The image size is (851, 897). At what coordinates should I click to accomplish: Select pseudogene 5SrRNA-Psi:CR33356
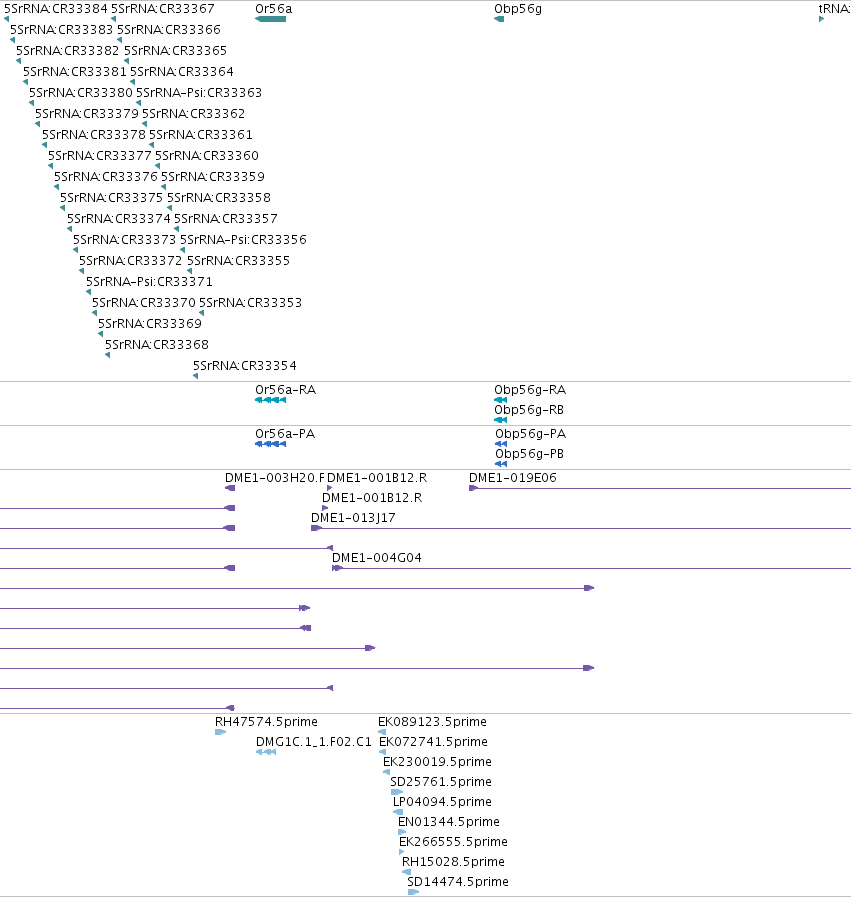pyautogui.click(x=244, y=240)
